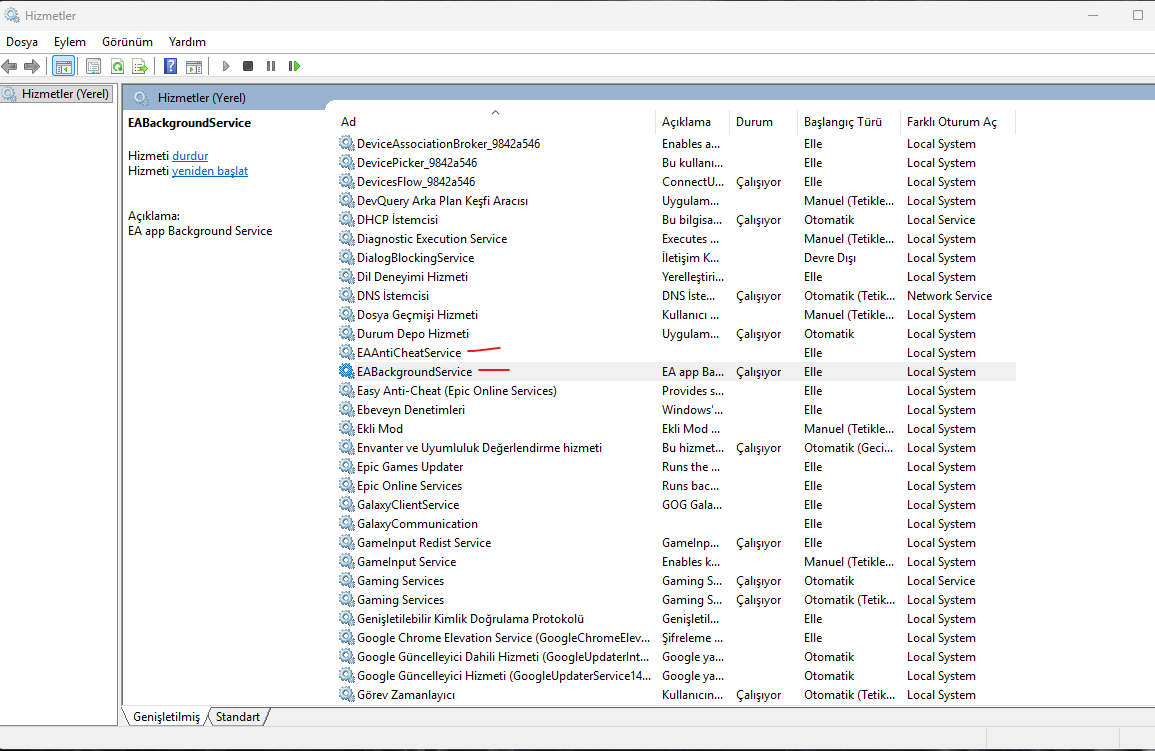This screenshot has height=751, width=1155.
Task: Click gear icon of Durum Depo Hizmeti row
Action: (x=346, y=334)
